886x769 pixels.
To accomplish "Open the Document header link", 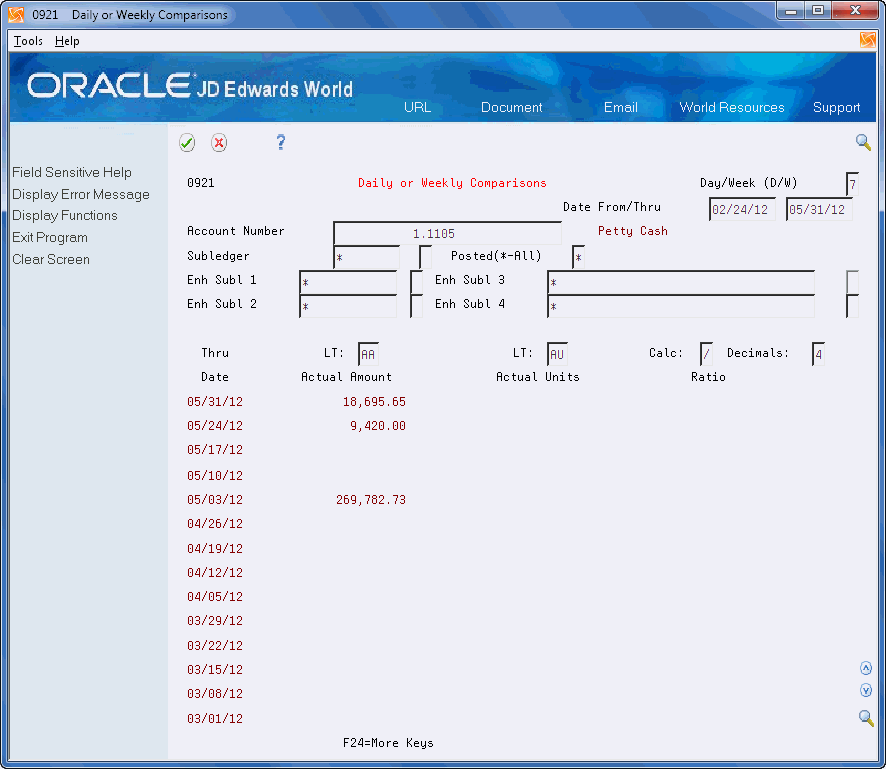I will click(511, 107).
